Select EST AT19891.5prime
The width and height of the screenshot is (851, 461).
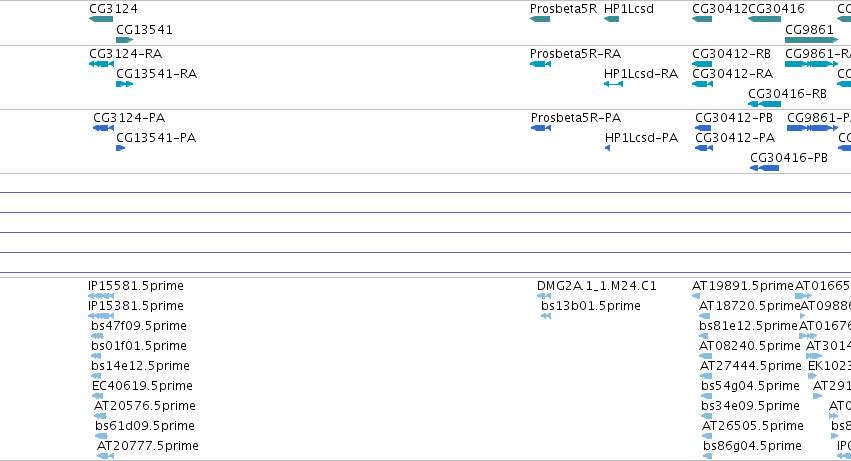coord(696,296)
